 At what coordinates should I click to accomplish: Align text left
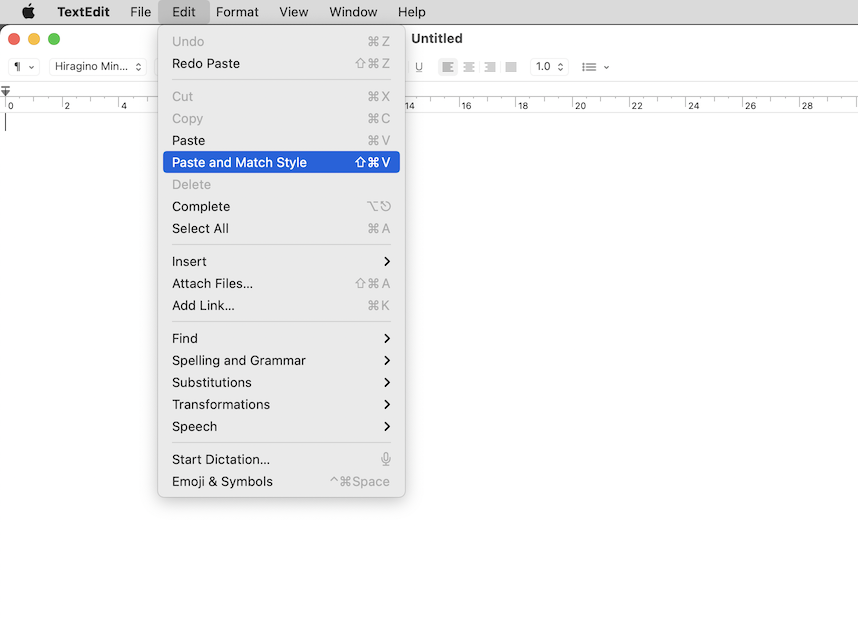point(448,67)
